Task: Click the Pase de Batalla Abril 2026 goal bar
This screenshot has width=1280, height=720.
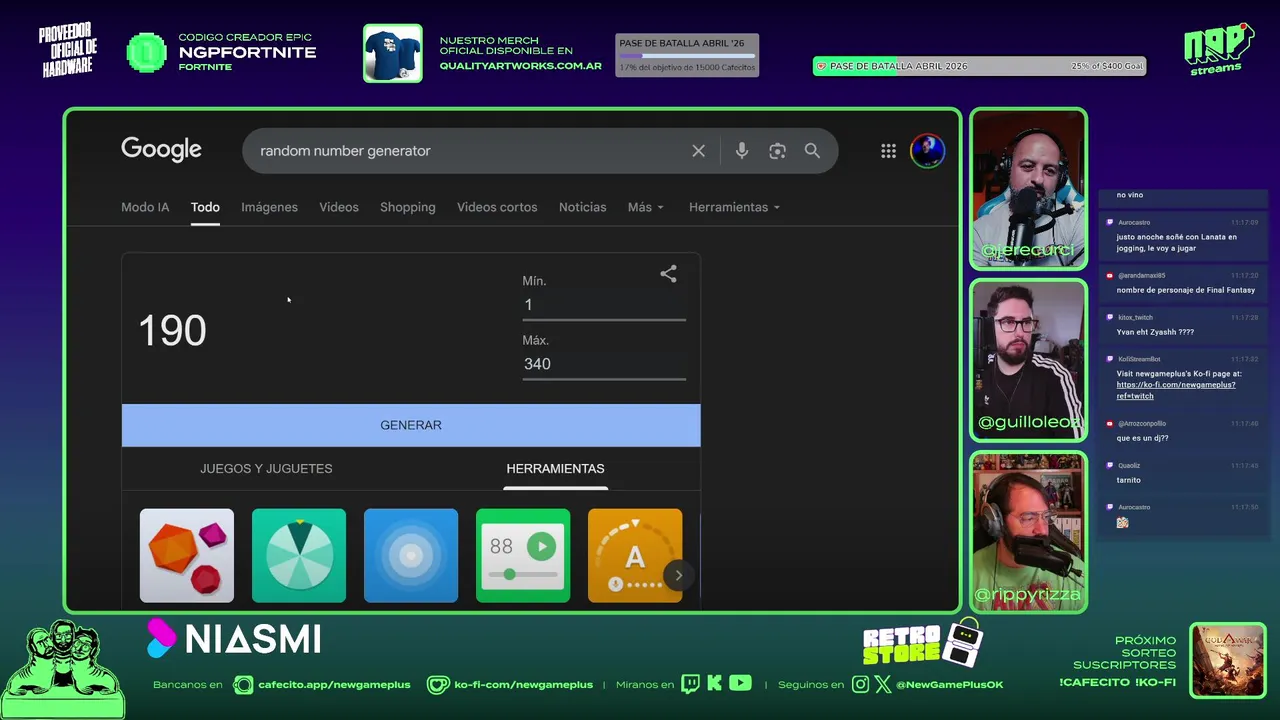Action: [x=980, y=66]
